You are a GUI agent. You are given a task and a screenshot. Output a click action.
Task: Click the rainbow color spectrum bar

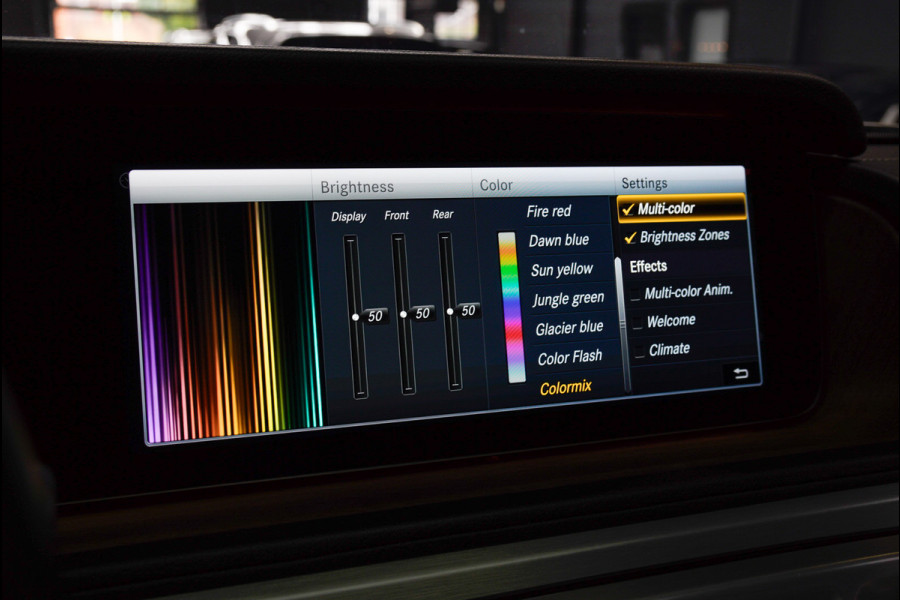(511, 308)
